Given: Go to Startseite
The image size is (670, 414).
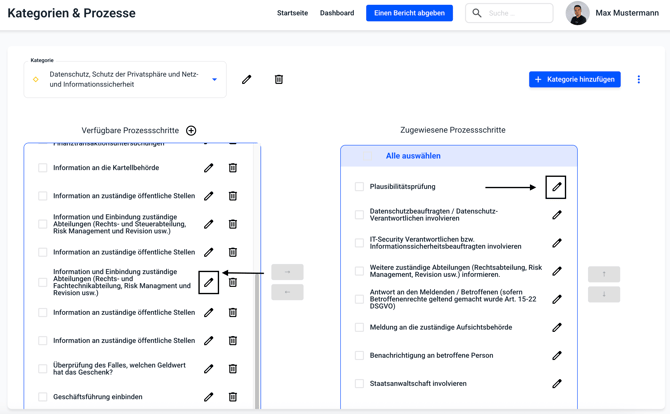Looking at the screenshot, I should [292, 13].
